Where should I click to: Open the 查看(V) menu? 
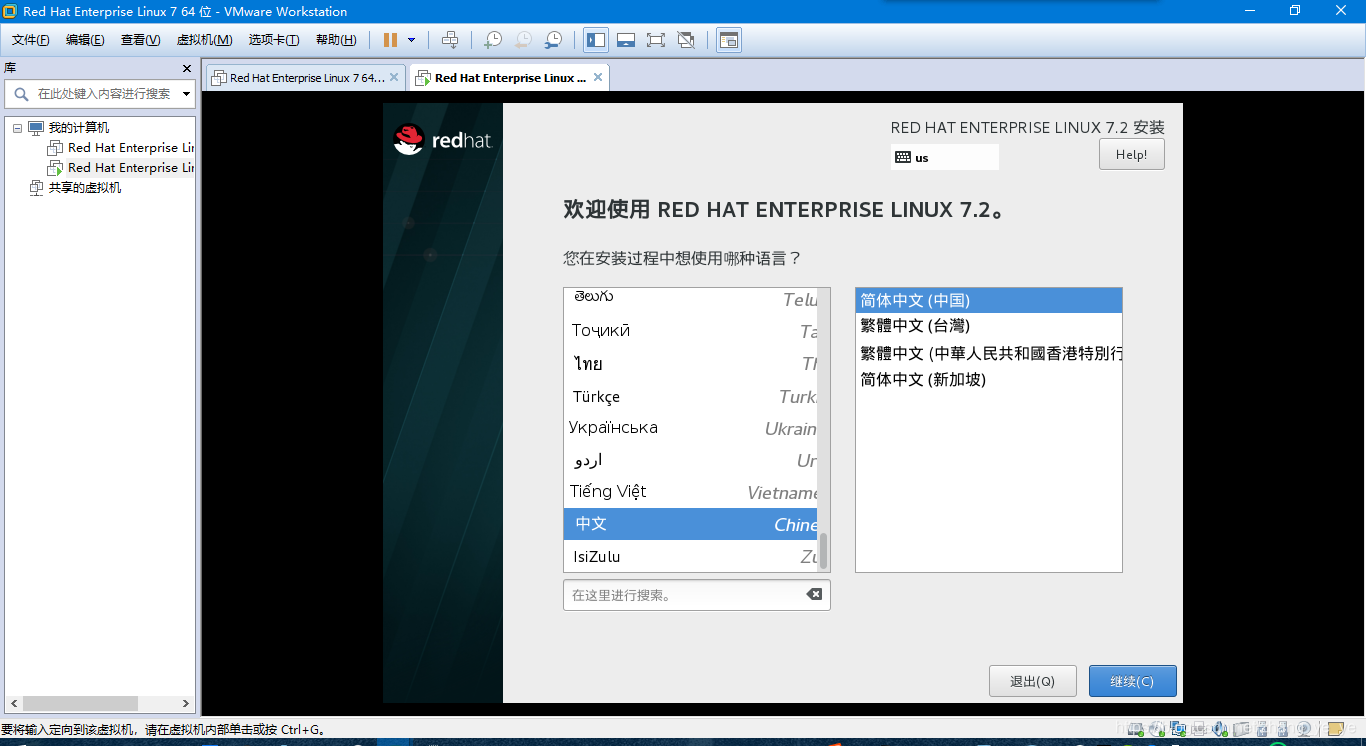point(141,40)
